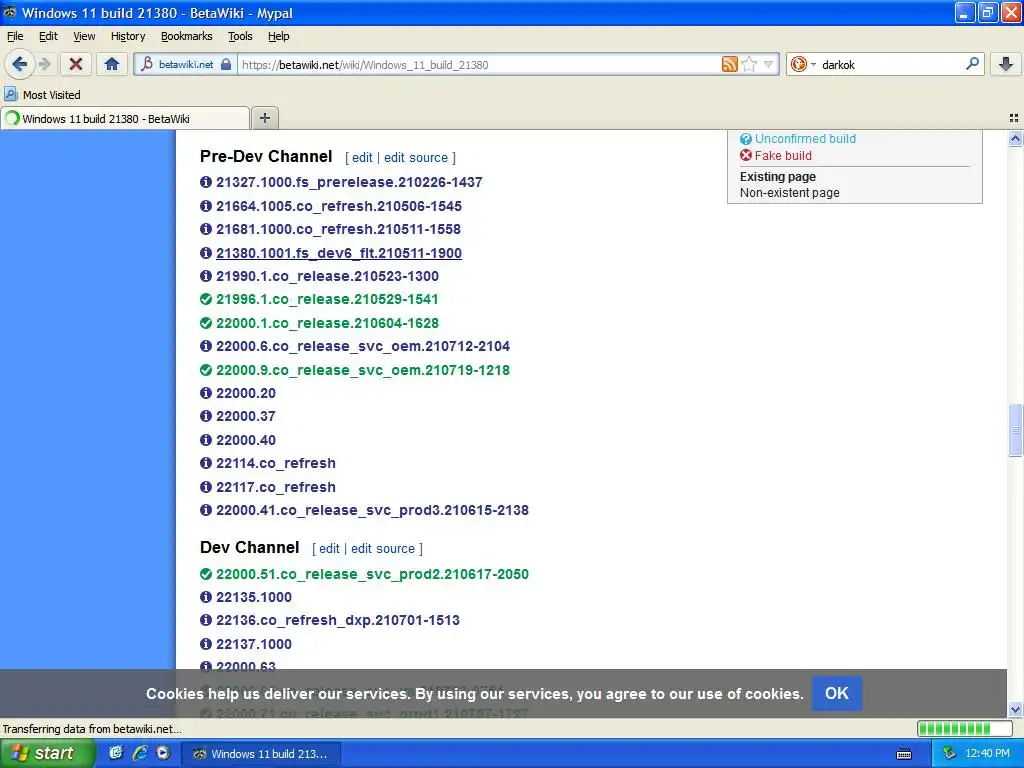Open build 21664.1005.co_refresh.210506-1545
Viewport: 1024px width, 768px height.
point(338,206)
